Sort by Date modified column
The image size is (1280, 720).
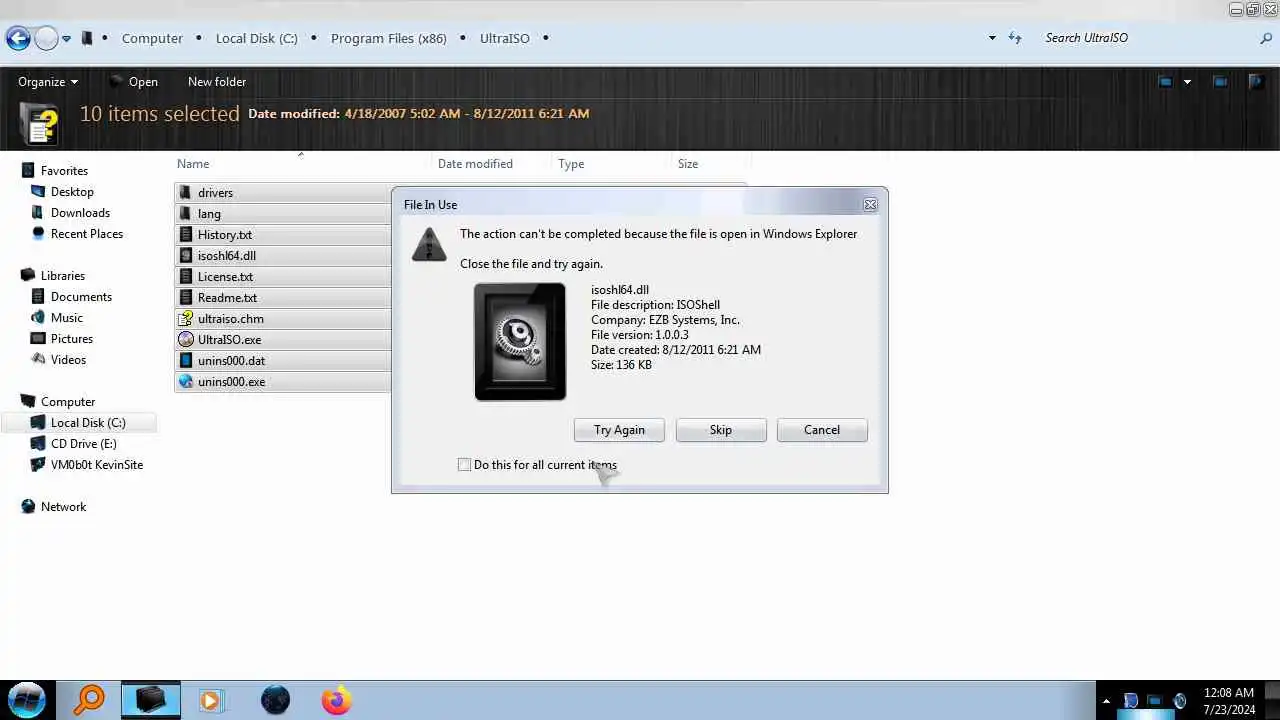point(475,164)
